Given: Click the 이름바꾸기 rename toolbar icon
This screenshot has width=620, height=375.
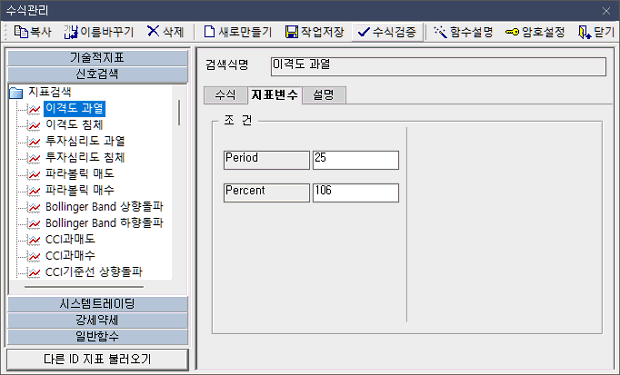Looking at the screenshot, I should (x=71, y=32).
